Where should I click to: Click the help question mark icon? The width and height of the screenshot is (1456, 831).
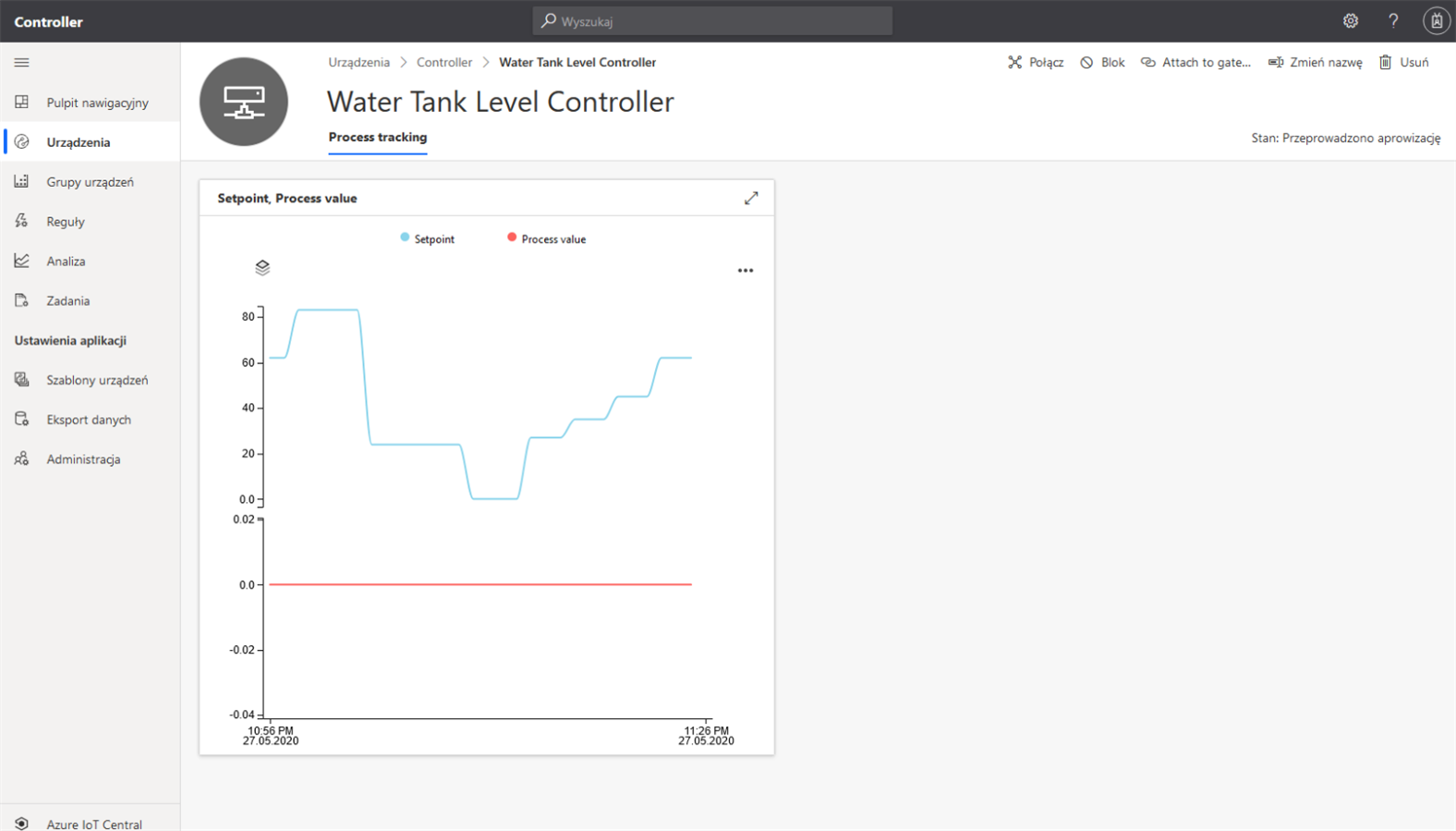[1393, 20]
